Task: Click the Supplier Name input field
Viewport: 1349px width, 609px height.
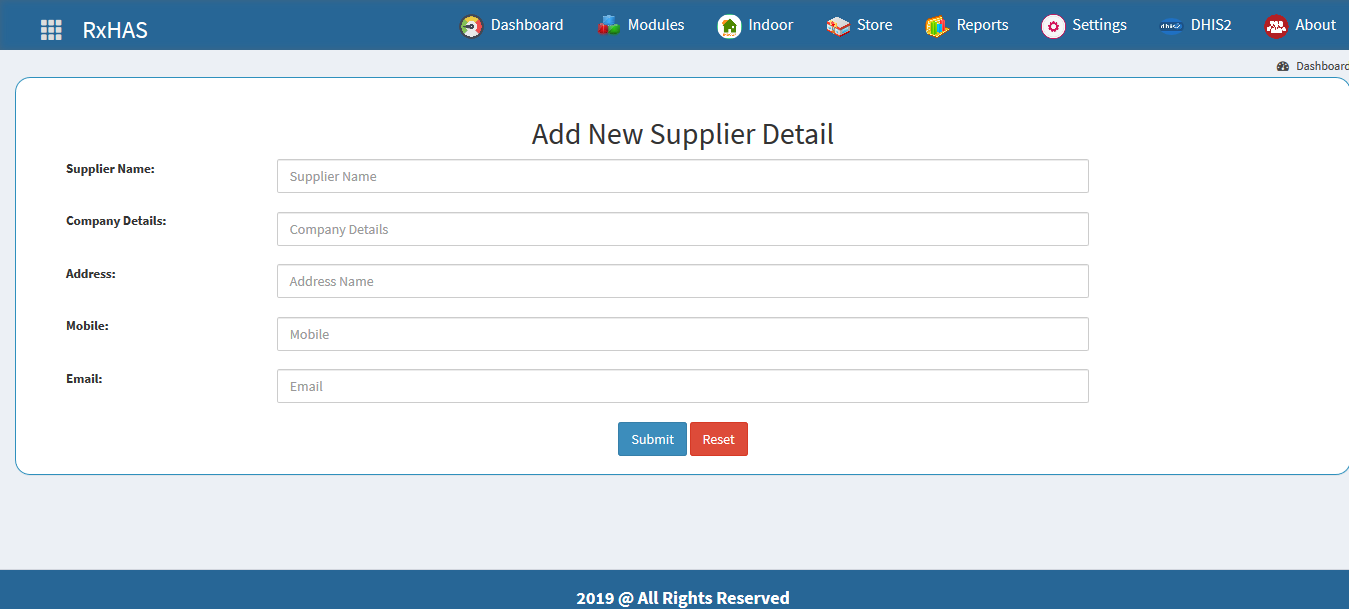Action: [x=682, y=176]
